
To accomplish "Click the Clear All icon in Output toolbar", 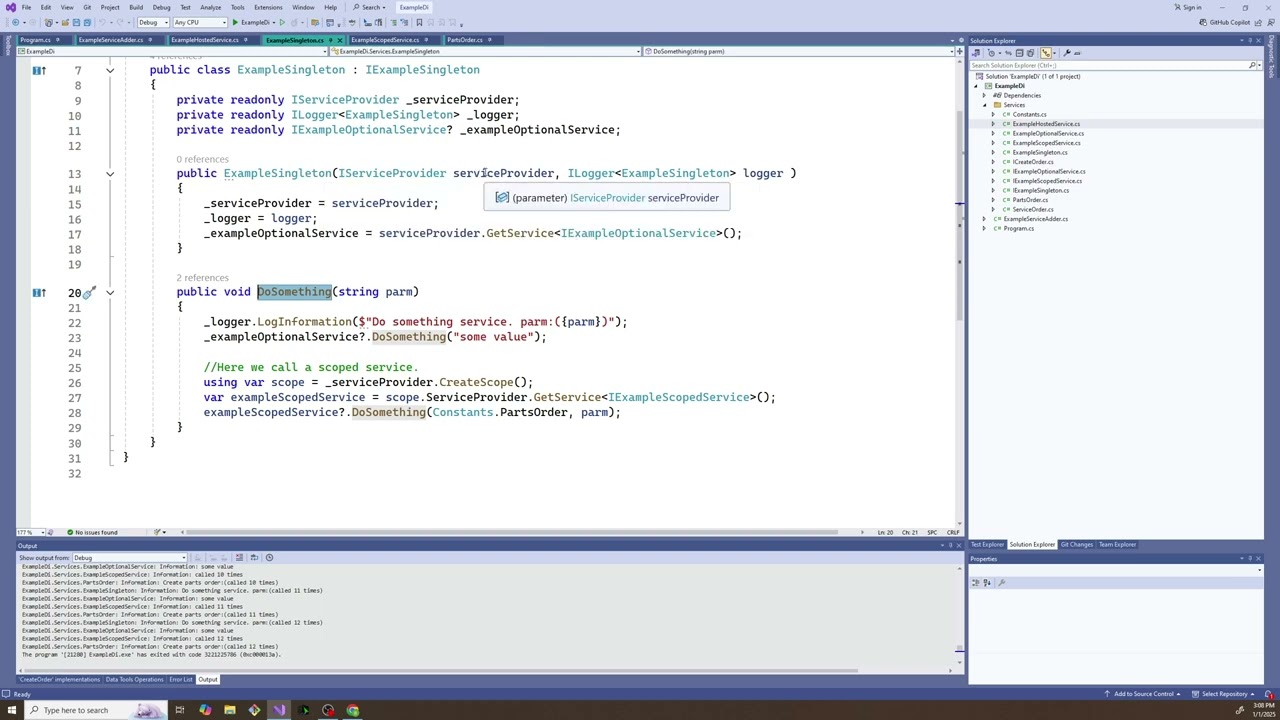I will (x=239, y=557).
